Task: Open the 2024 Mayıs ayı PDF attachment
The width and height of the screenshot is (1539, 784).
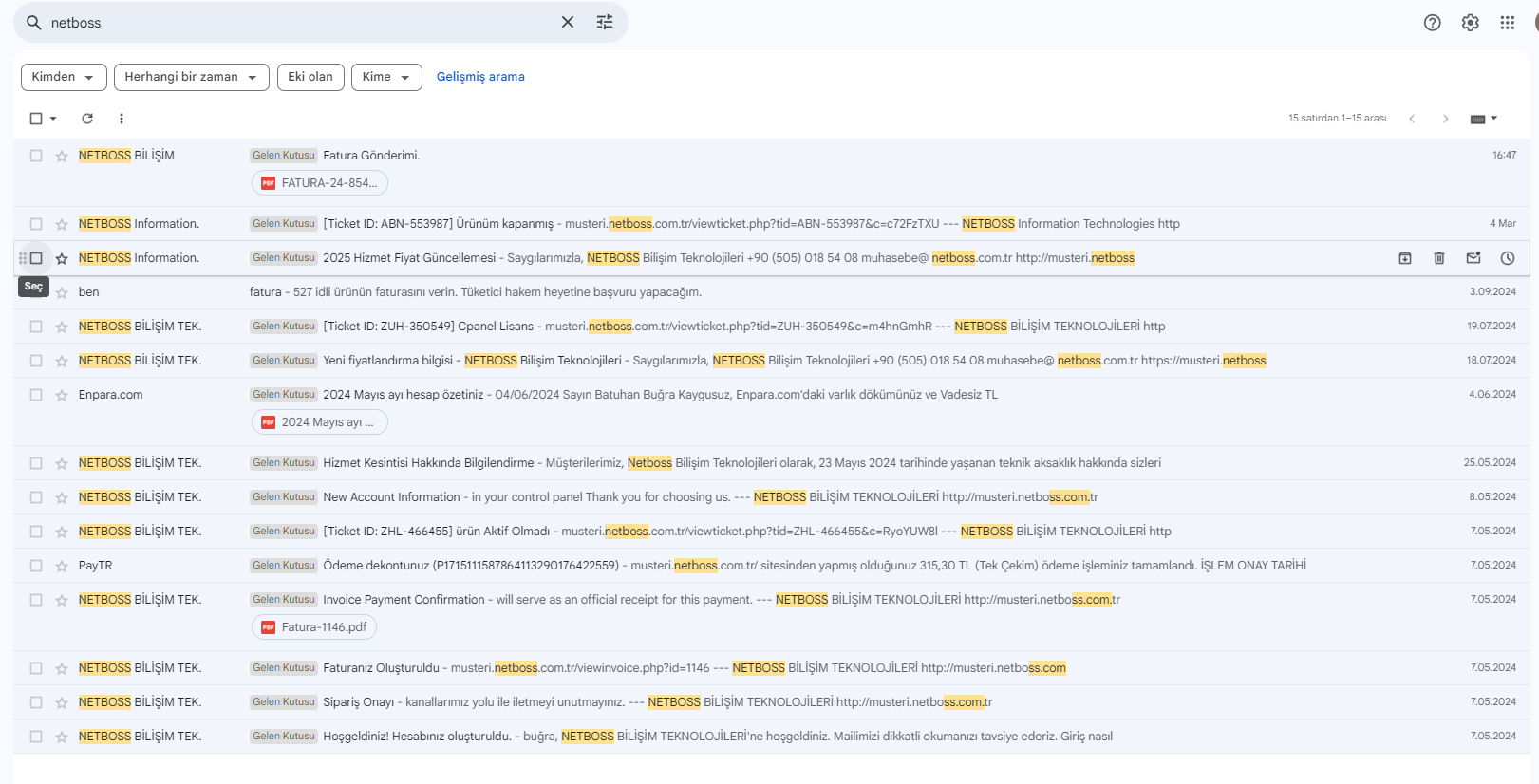Action: click(x=320, y=422)
